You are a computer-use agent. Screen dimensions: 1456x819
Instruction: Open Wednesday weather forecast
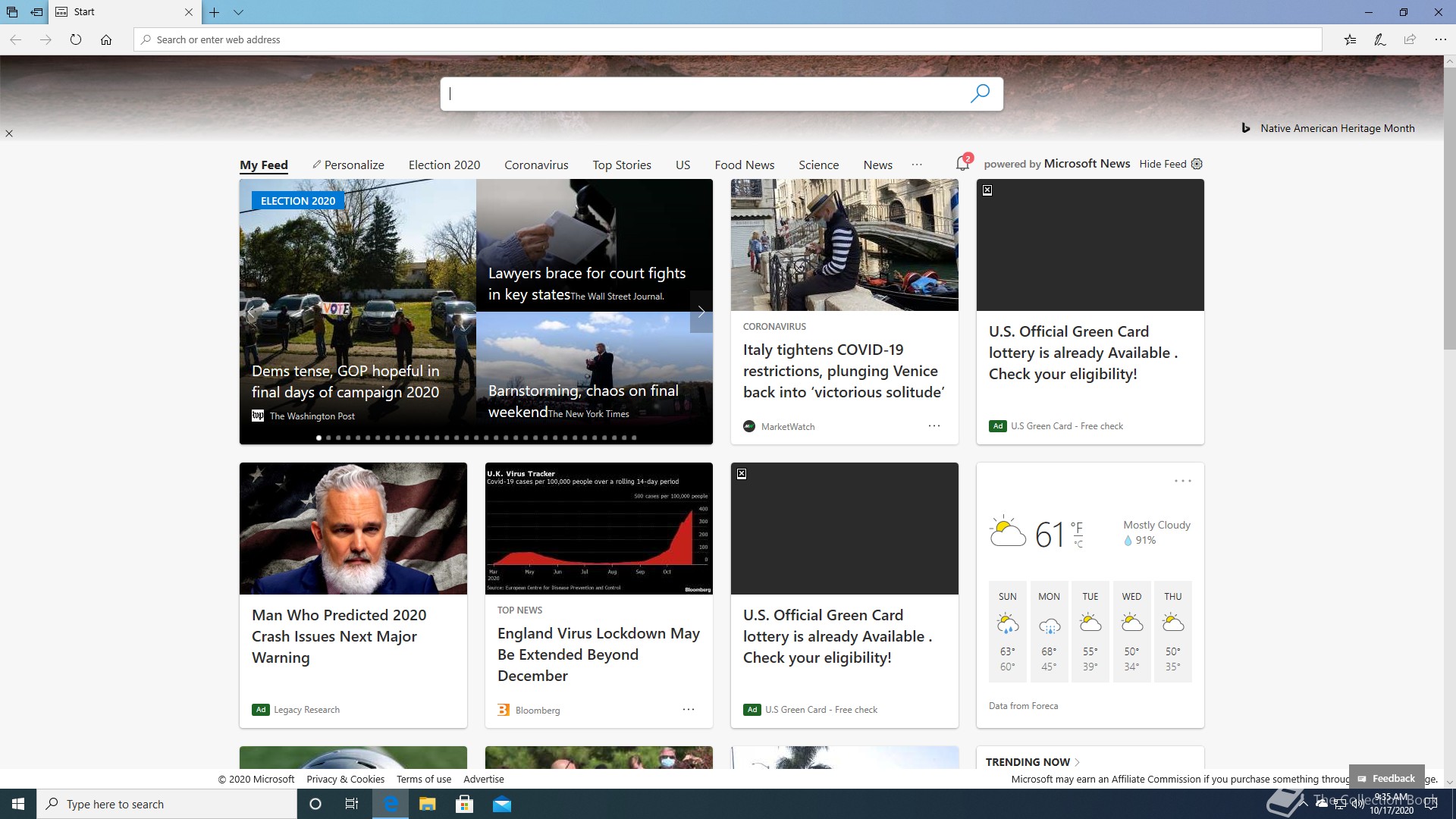pos(1131,632)
